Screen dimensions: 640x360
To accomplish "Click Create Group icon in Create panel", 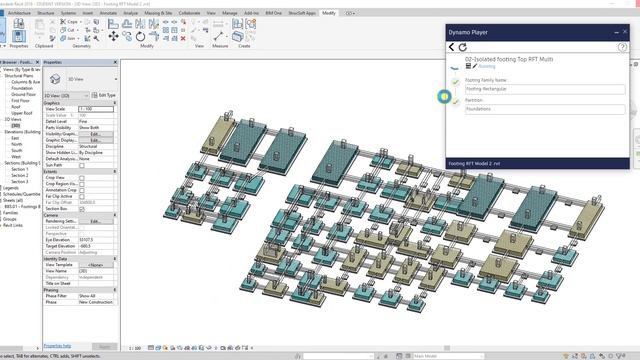I will coord(251,24).
